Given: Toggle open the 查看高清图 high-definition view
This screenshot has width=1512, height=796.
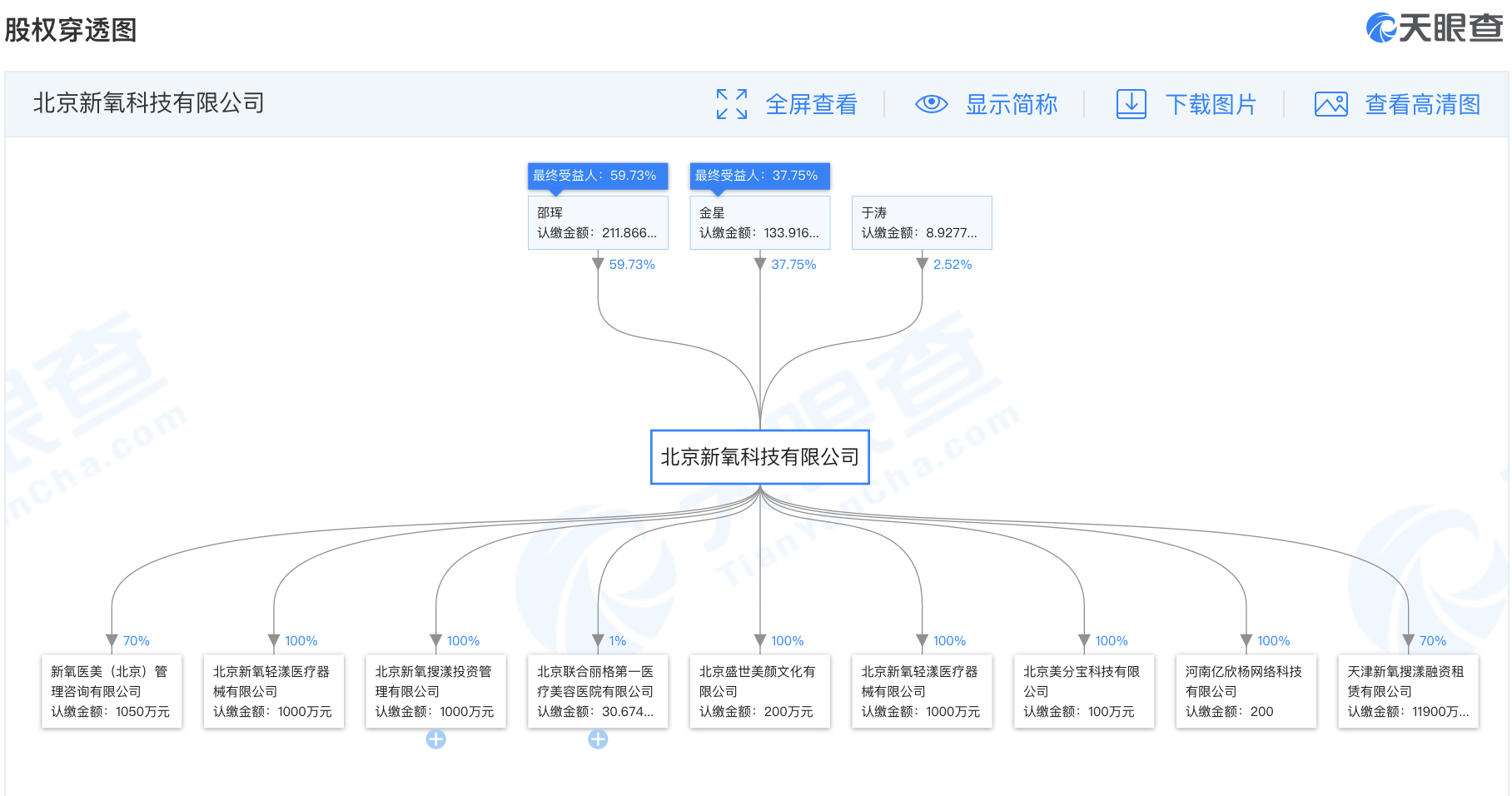Looking at the screenshot, I should pyautogui.click(x=1420, y=104).
